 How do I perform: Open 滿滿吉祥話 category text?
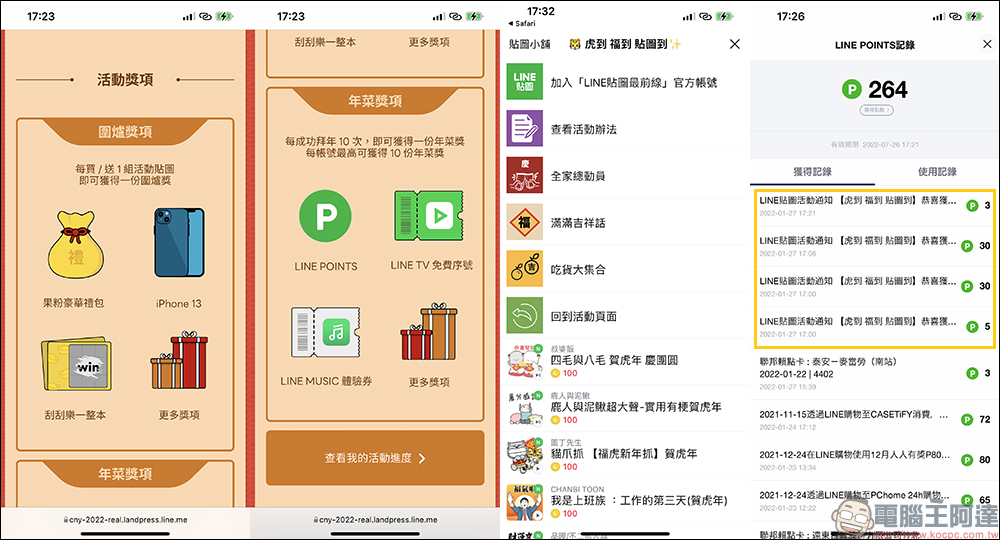(578, 223)
